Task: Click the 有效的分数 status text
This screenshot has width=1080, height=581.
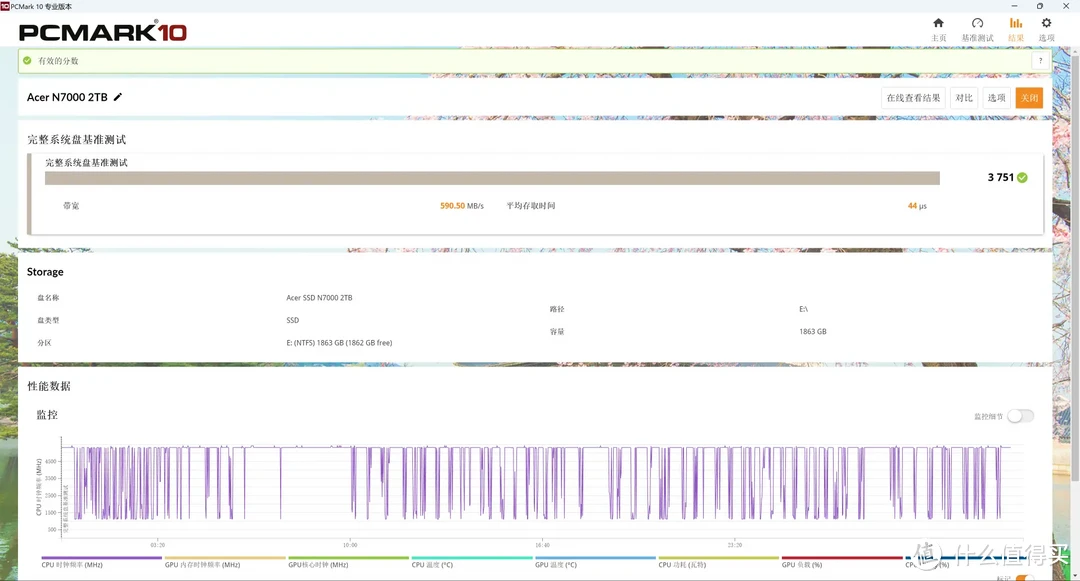Action: 58,61
